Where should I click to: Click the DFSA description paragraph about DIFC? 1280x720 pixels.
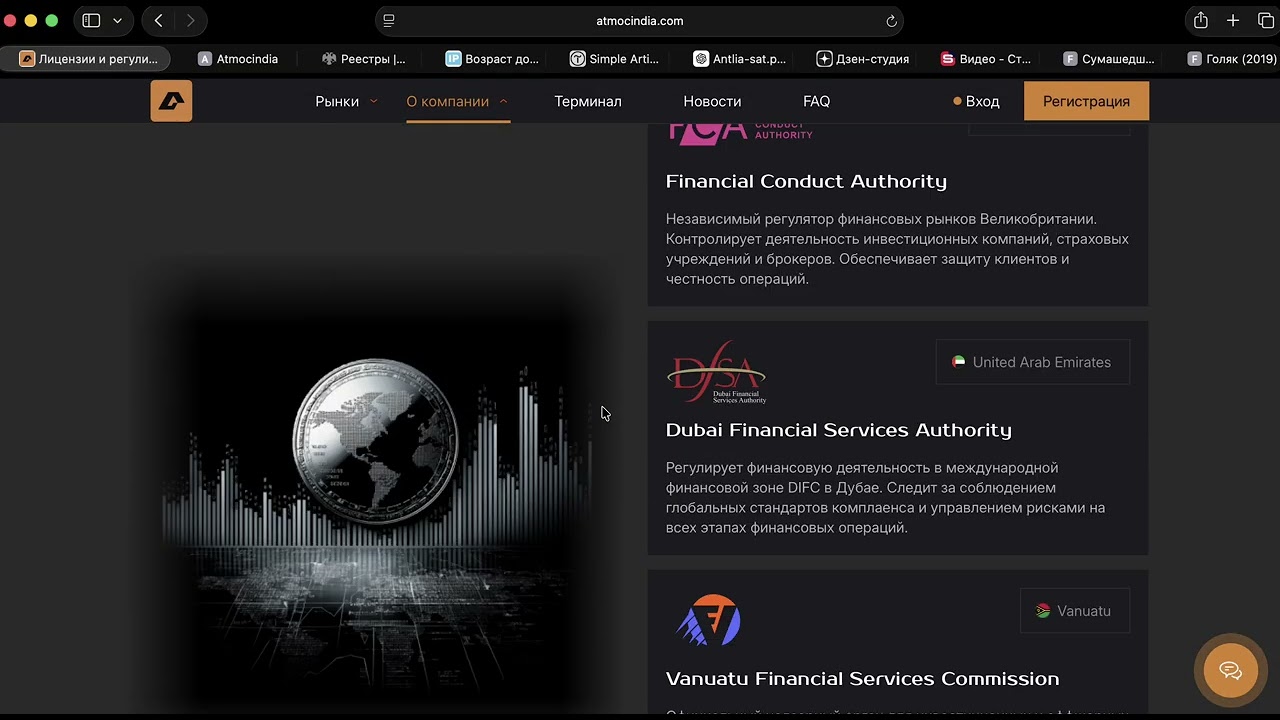click(x=885, y=498)
